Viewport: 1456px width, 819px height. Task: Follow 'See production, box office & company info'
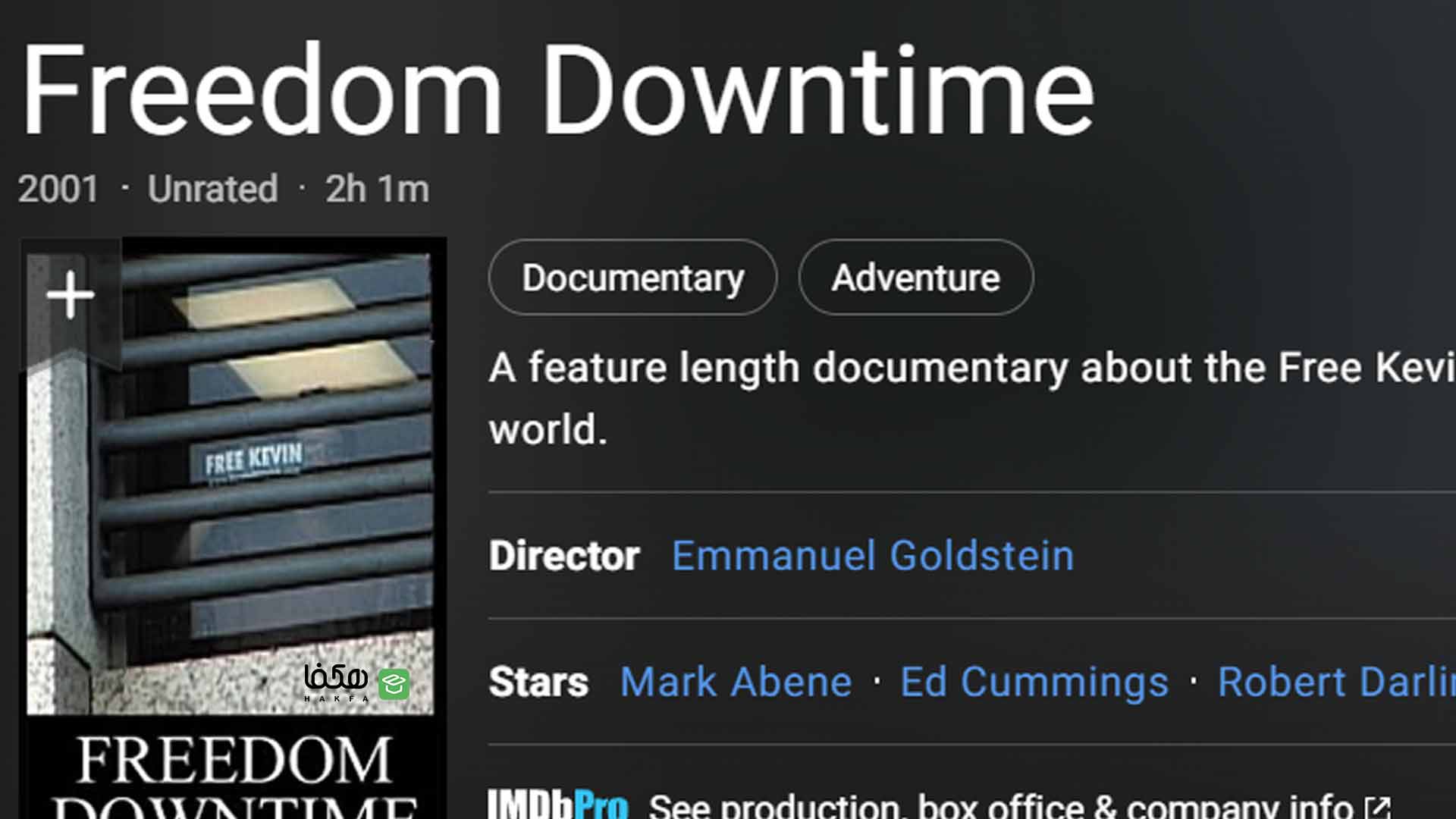(1001, 807)
